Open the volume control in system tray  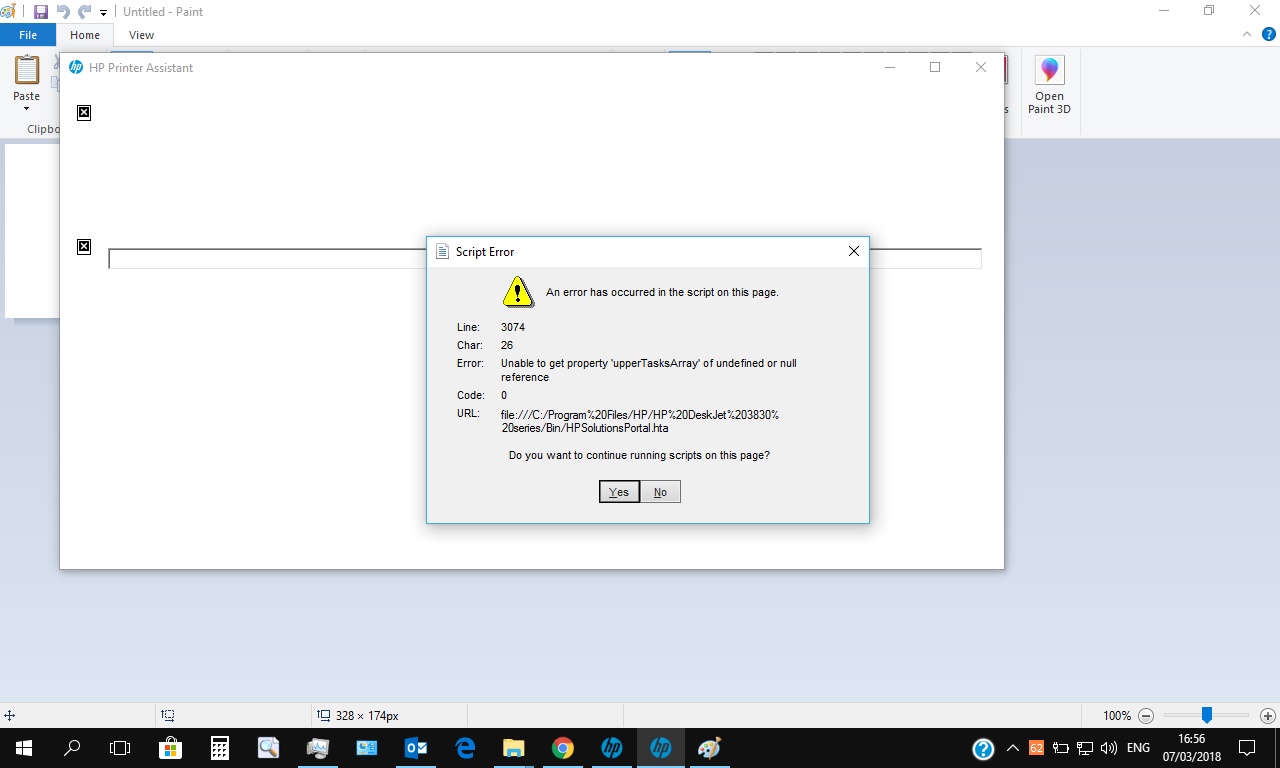click(x=1108, y=748)
